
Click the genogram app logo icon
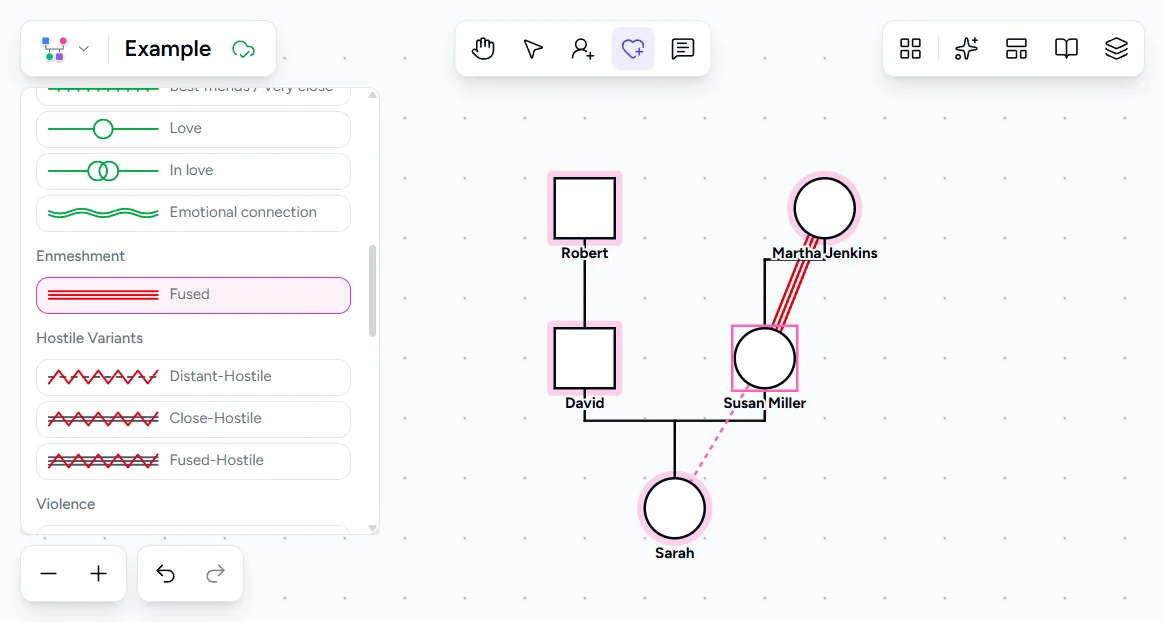point(54,49)
